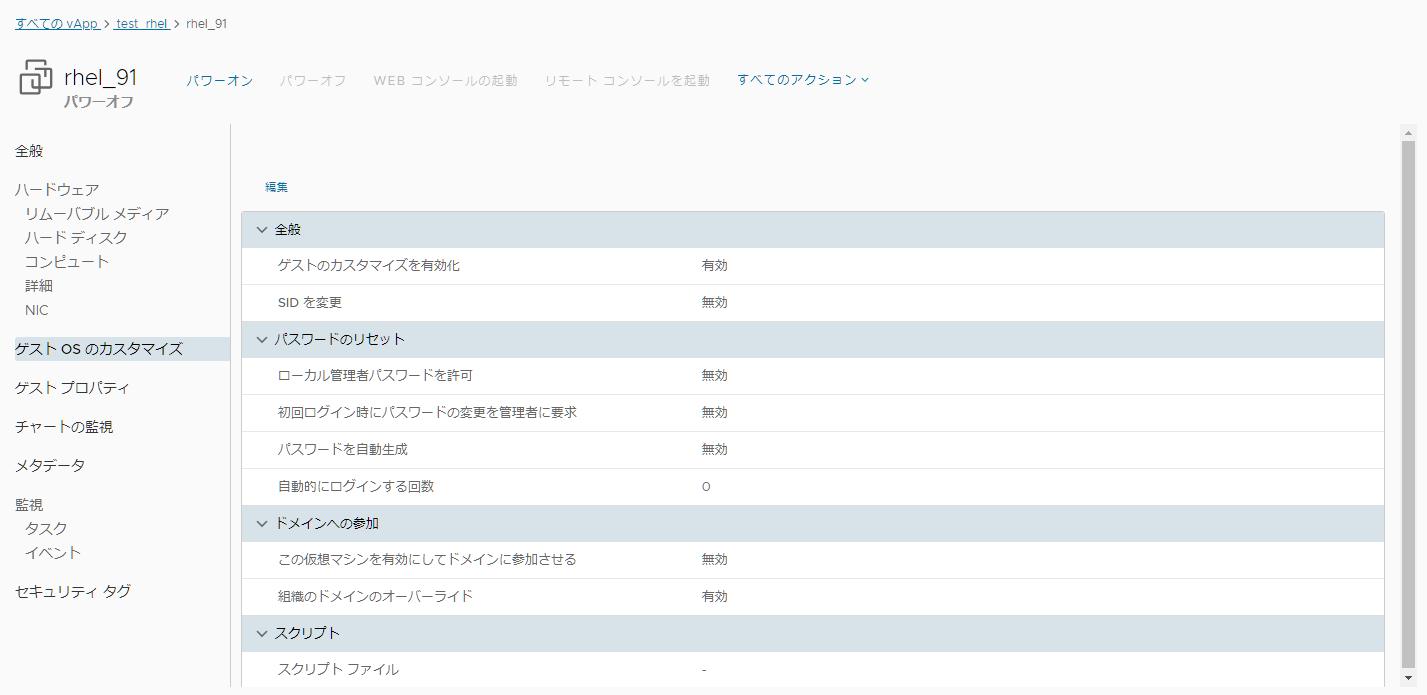Select ハード ディスク sidebar item
The height and width of the screenshot is (695, 1427).
(x=76, y=237)
